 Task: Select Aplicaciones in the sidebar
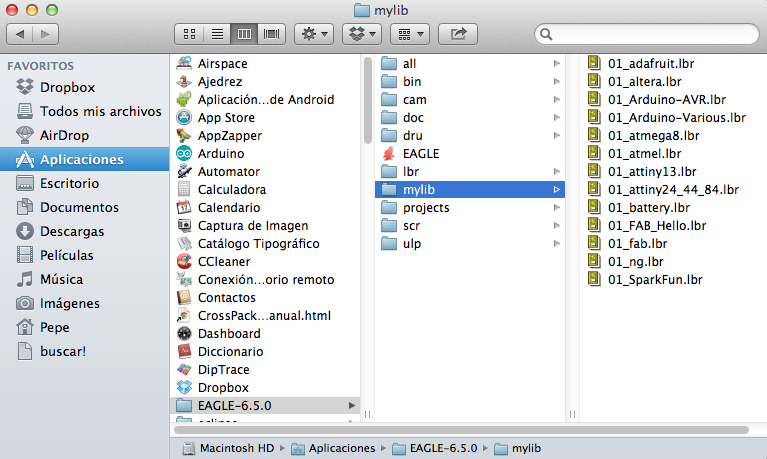[x=84, y=159]
